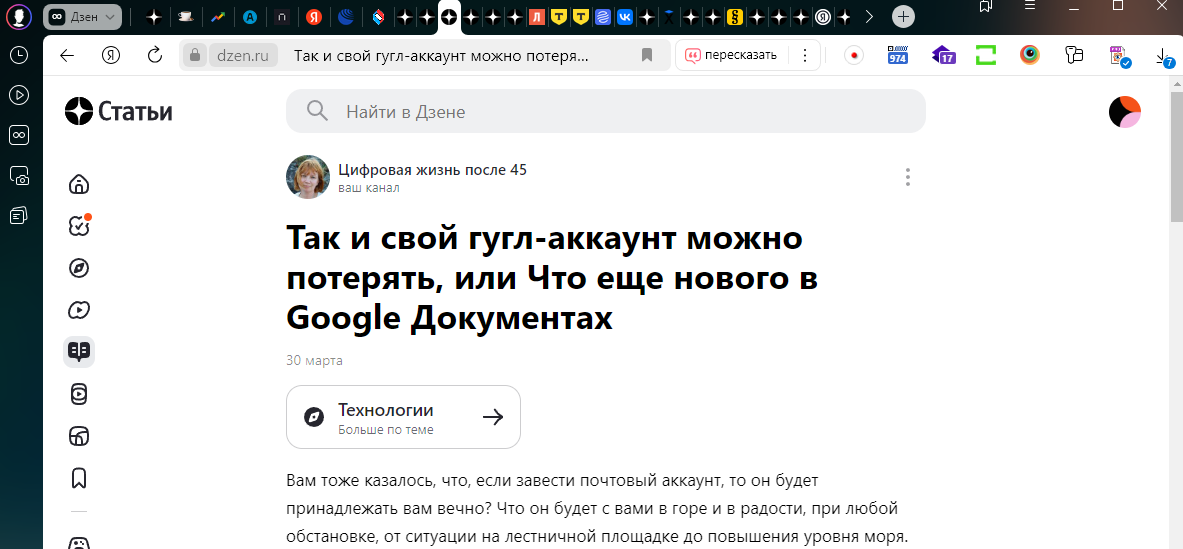Focus the Найти в Дзене search field

pos(605,112)
